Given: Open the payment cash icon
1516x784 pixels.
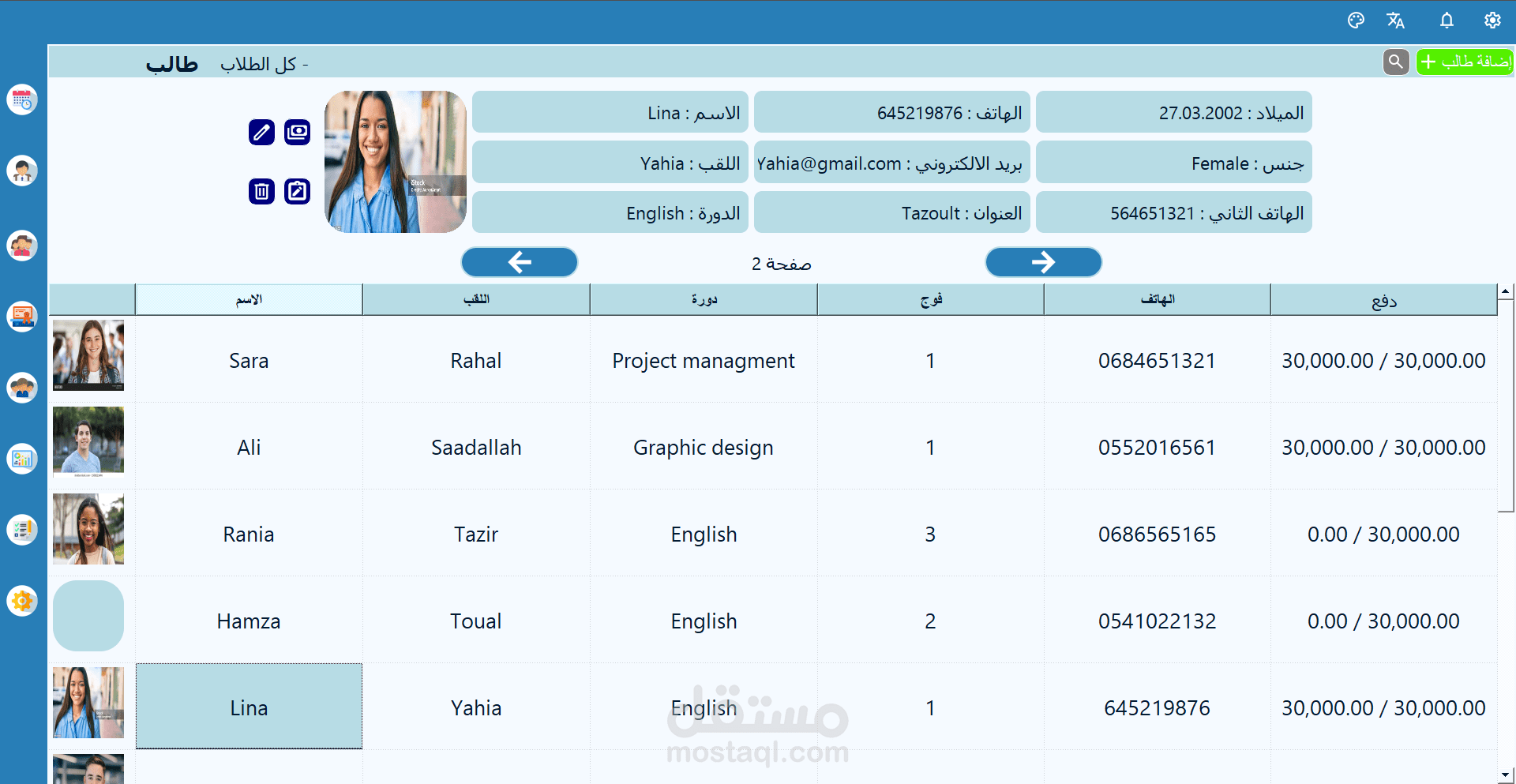Looking at the screenshot, I should (x=298, y=132).
